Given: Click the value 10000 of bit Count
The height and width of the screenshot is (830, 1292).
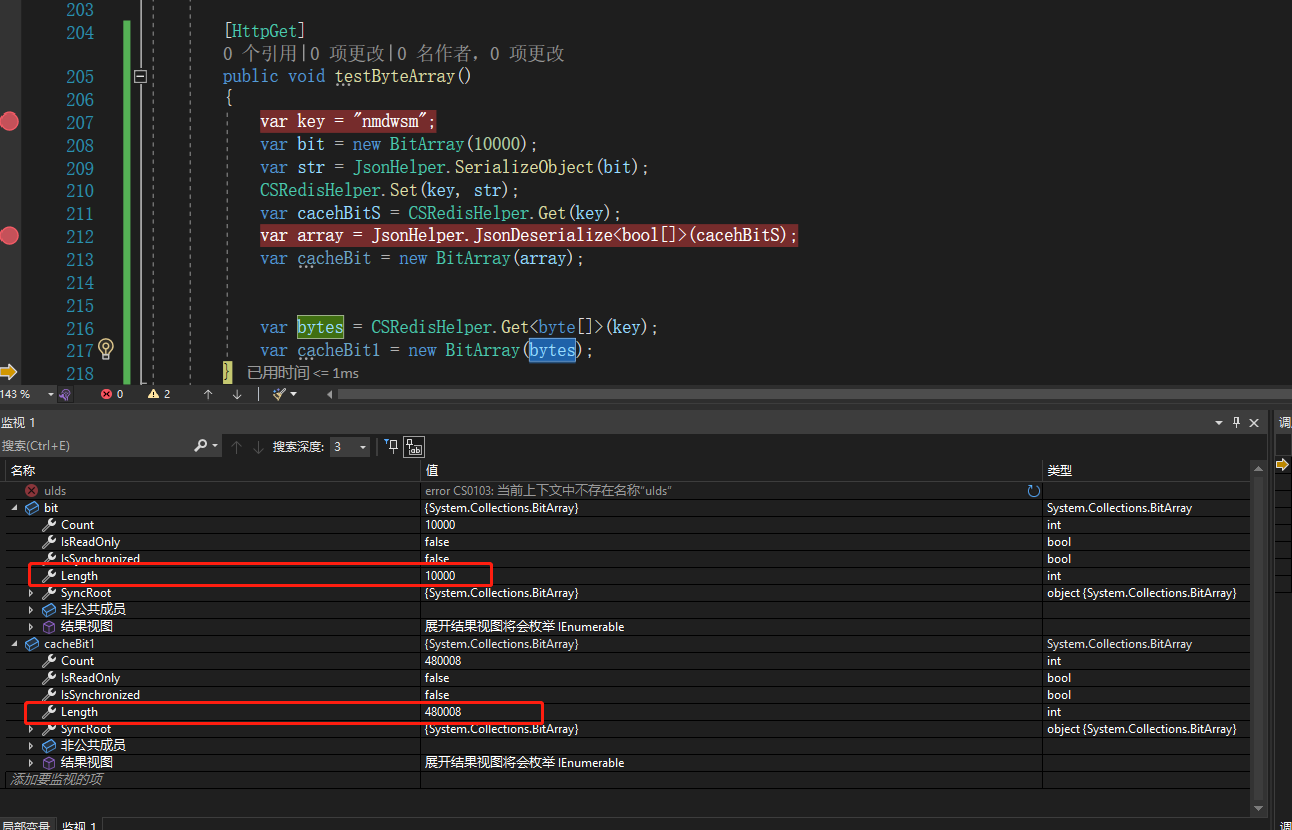Looking at the screenshot, I should tap(440, 525).
